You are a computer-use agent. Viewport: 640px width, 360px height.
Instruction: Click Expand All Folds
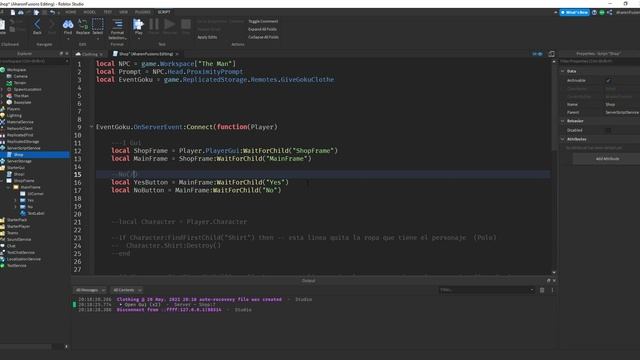point(262,29)
